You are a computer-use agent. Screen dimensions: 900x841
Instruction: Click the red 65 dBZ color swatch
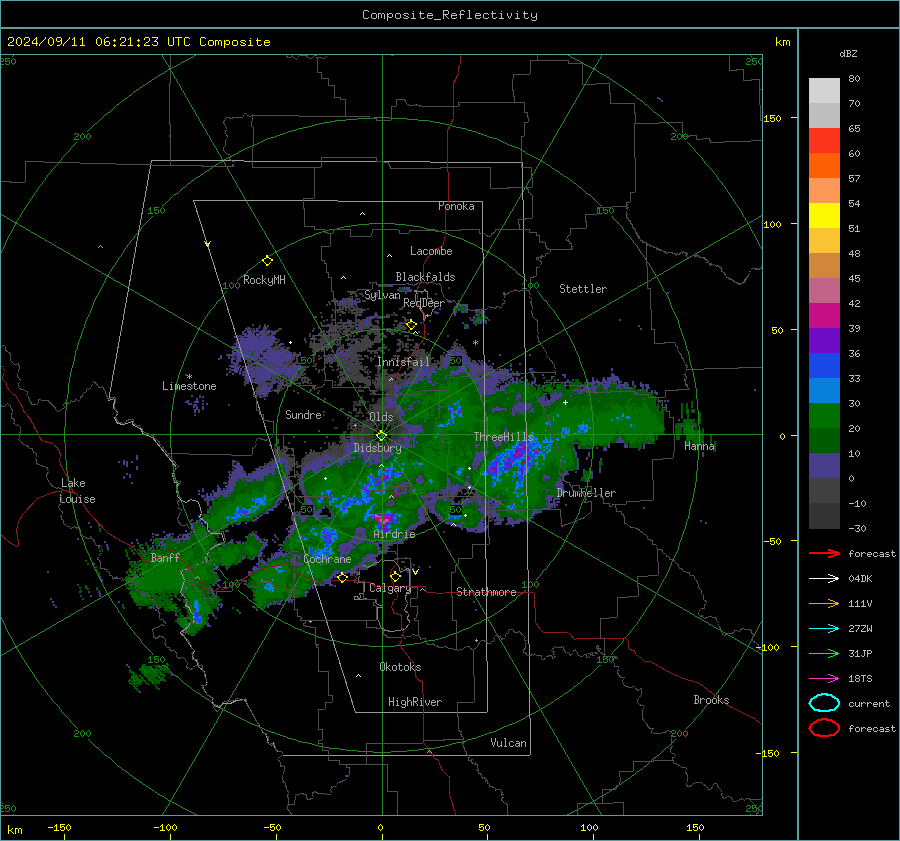(824, 140)
